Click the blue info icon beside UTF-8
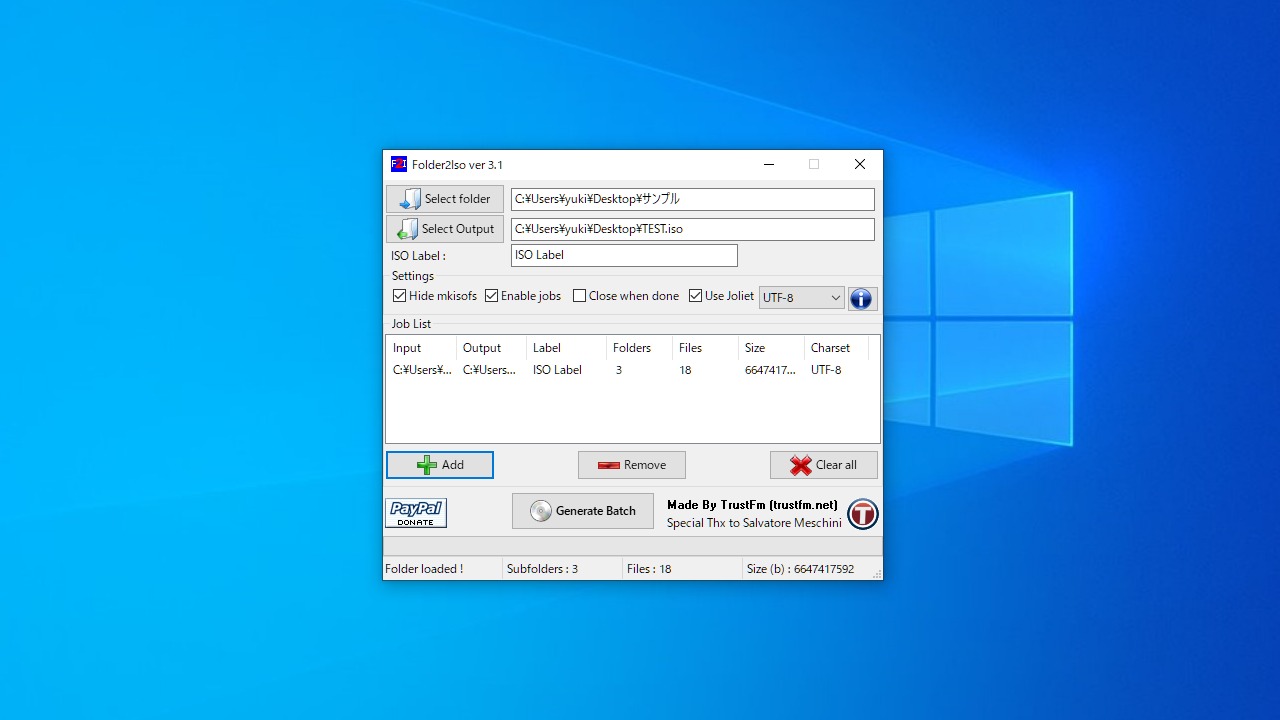1280x720 pixels. coord(862,298)
